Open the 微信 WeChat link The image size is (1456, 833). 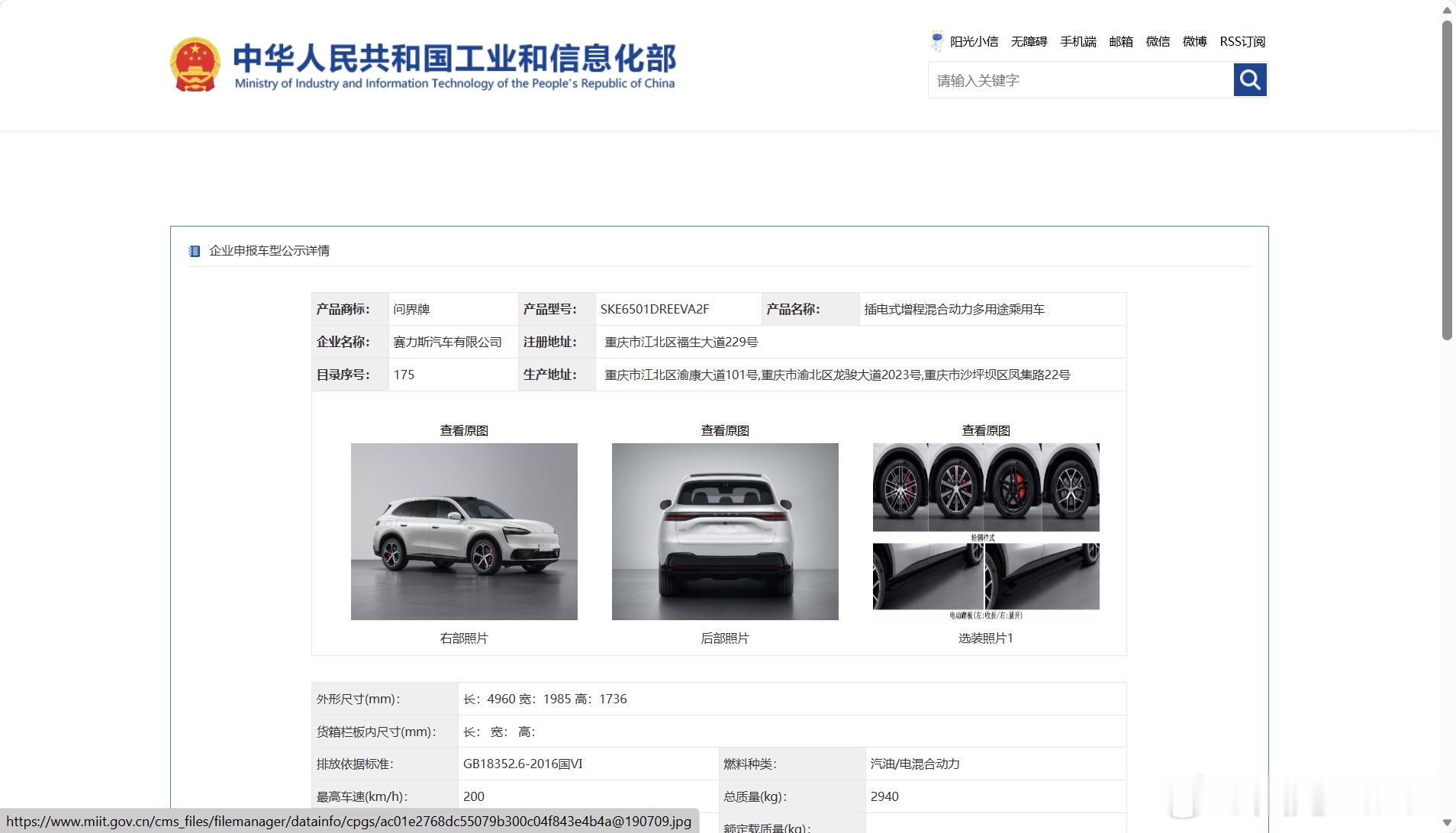point(1157,41)
